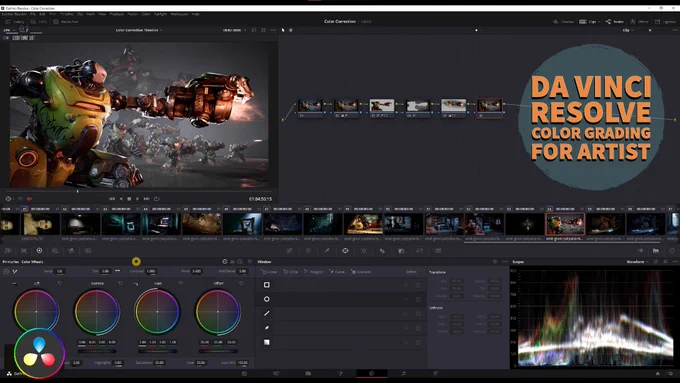This screenshot has width=680, height=383.
Task: Open the viewer options ellipsis menu
Action: click(x=273, y=30)
